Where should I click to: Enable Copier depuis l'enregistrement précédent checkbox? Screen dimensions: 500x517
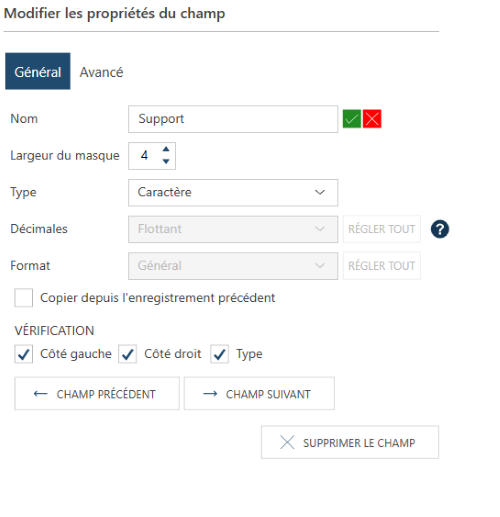[x=23, y=298]
